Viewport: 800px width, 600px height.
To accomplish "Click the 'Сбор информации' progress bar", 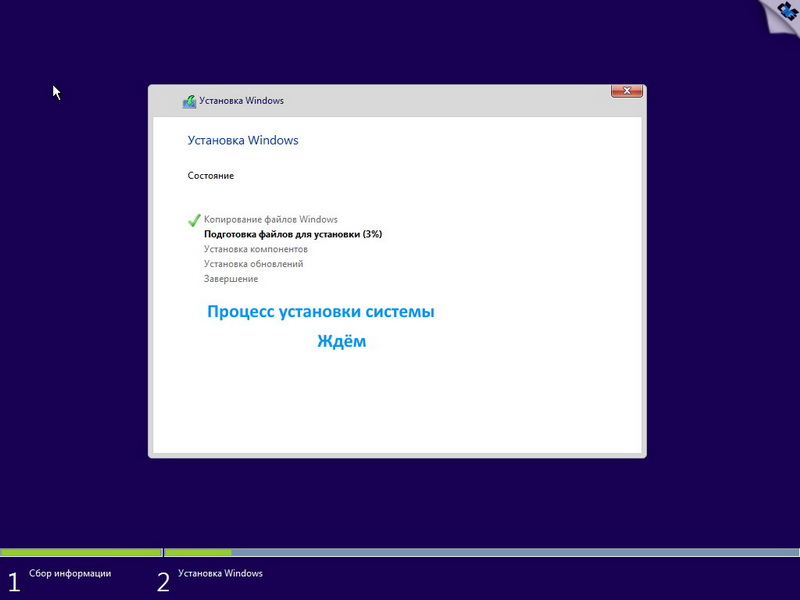I will pos(81,552).
